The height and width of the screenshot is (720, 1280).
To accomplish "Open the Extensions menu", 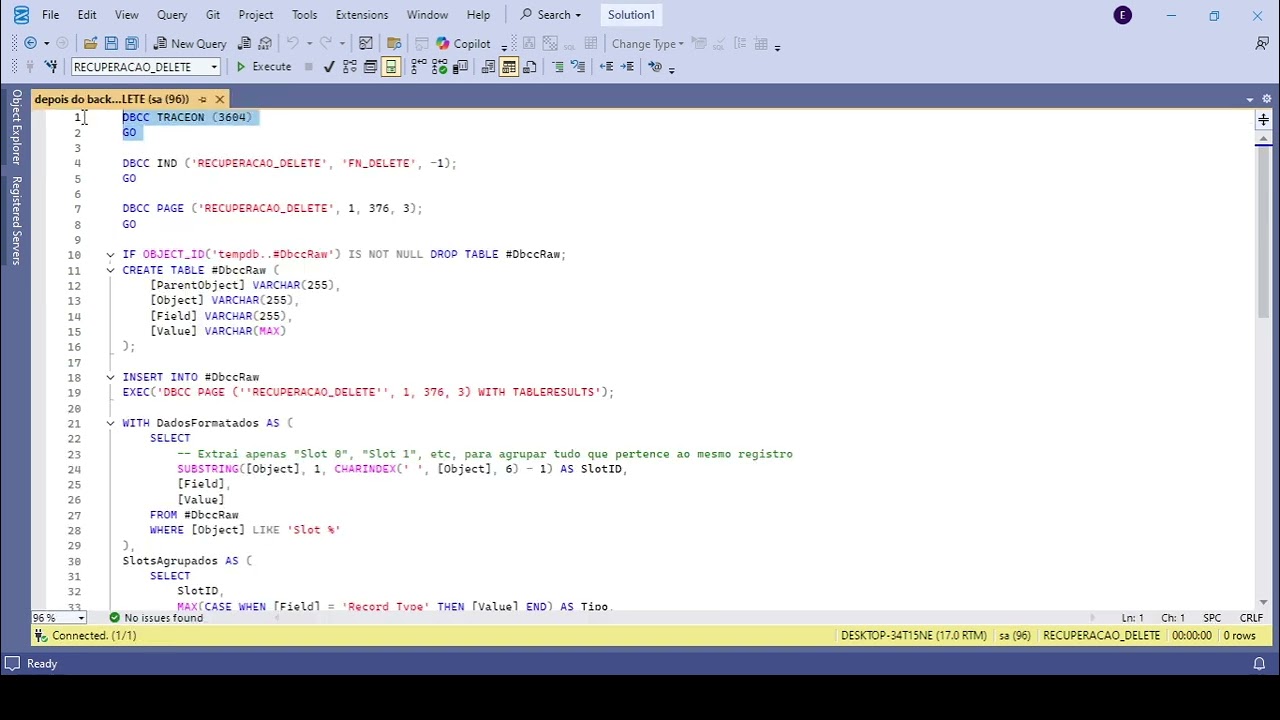I will [362, 15].
